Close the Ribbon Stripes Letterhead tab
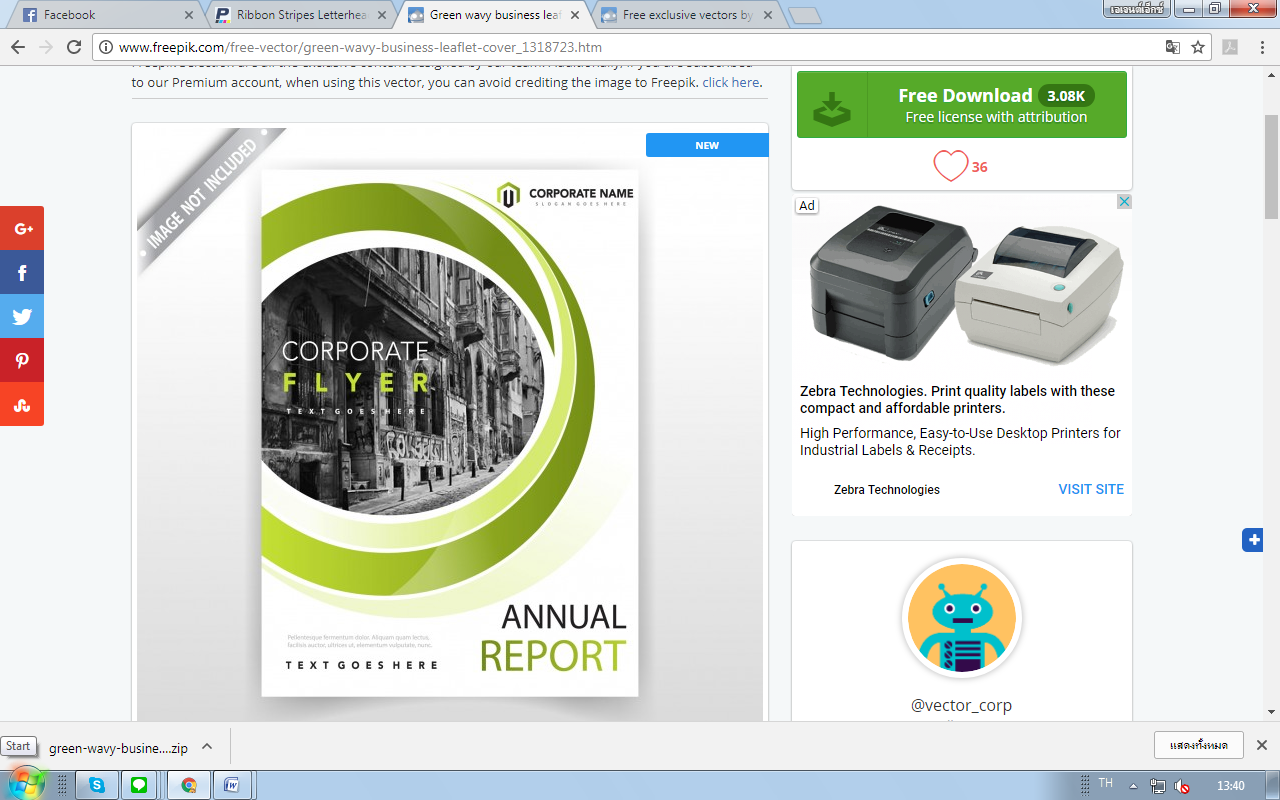 382,16
